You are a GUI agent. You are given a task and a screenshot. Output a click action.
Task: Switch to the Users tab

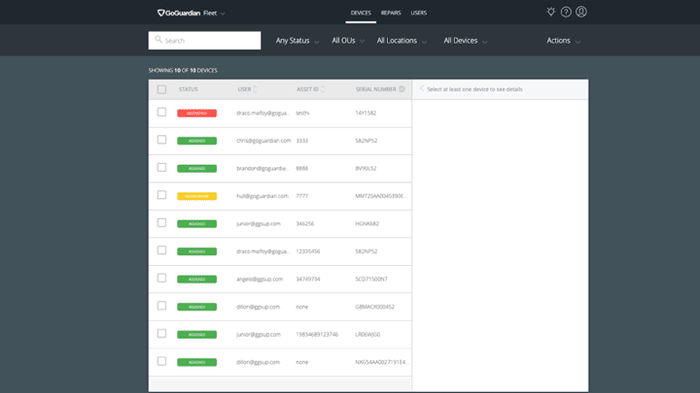(x=419, y=13)
